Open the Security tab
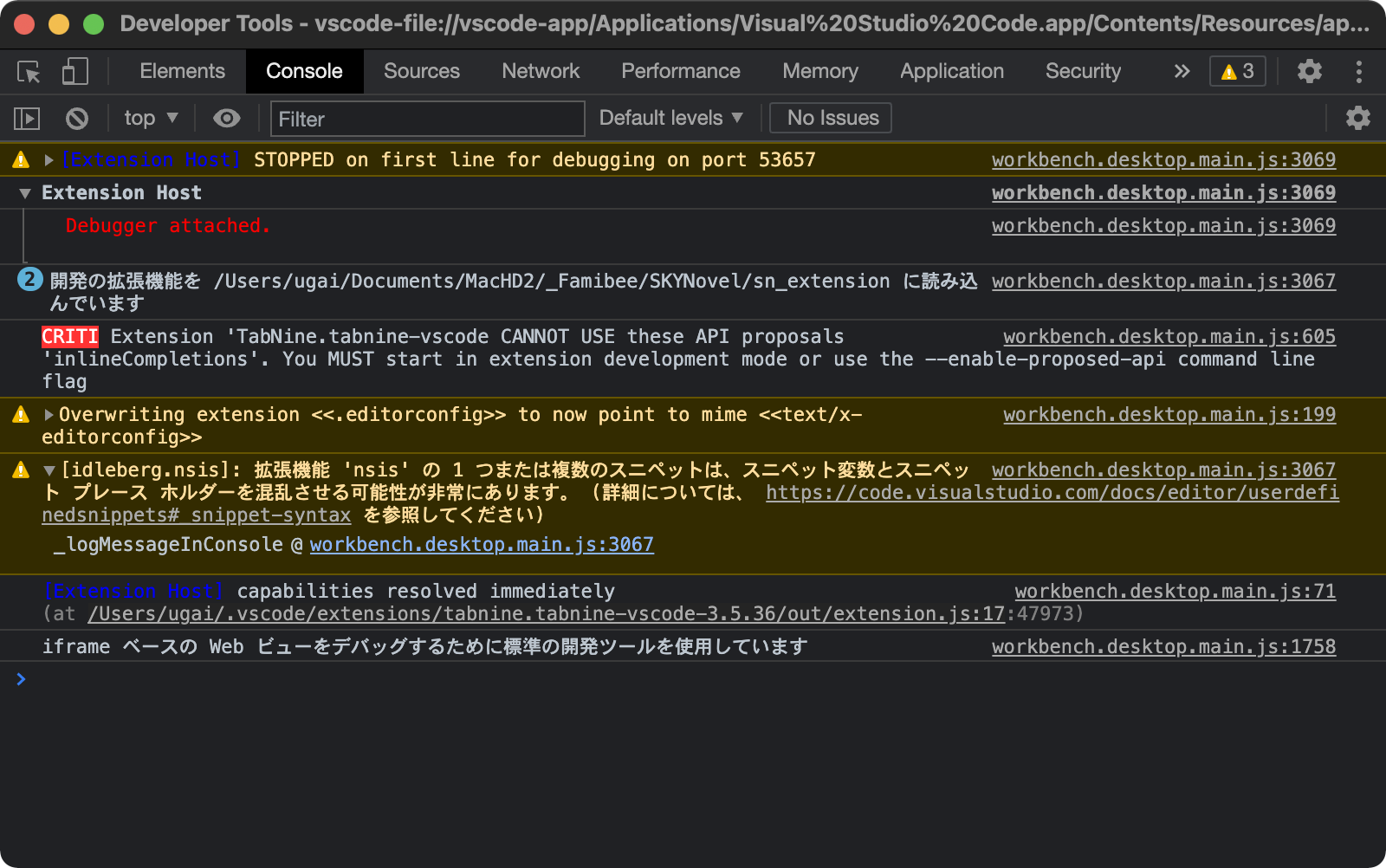This screenshot has width=1386, height=868. 1083,71
